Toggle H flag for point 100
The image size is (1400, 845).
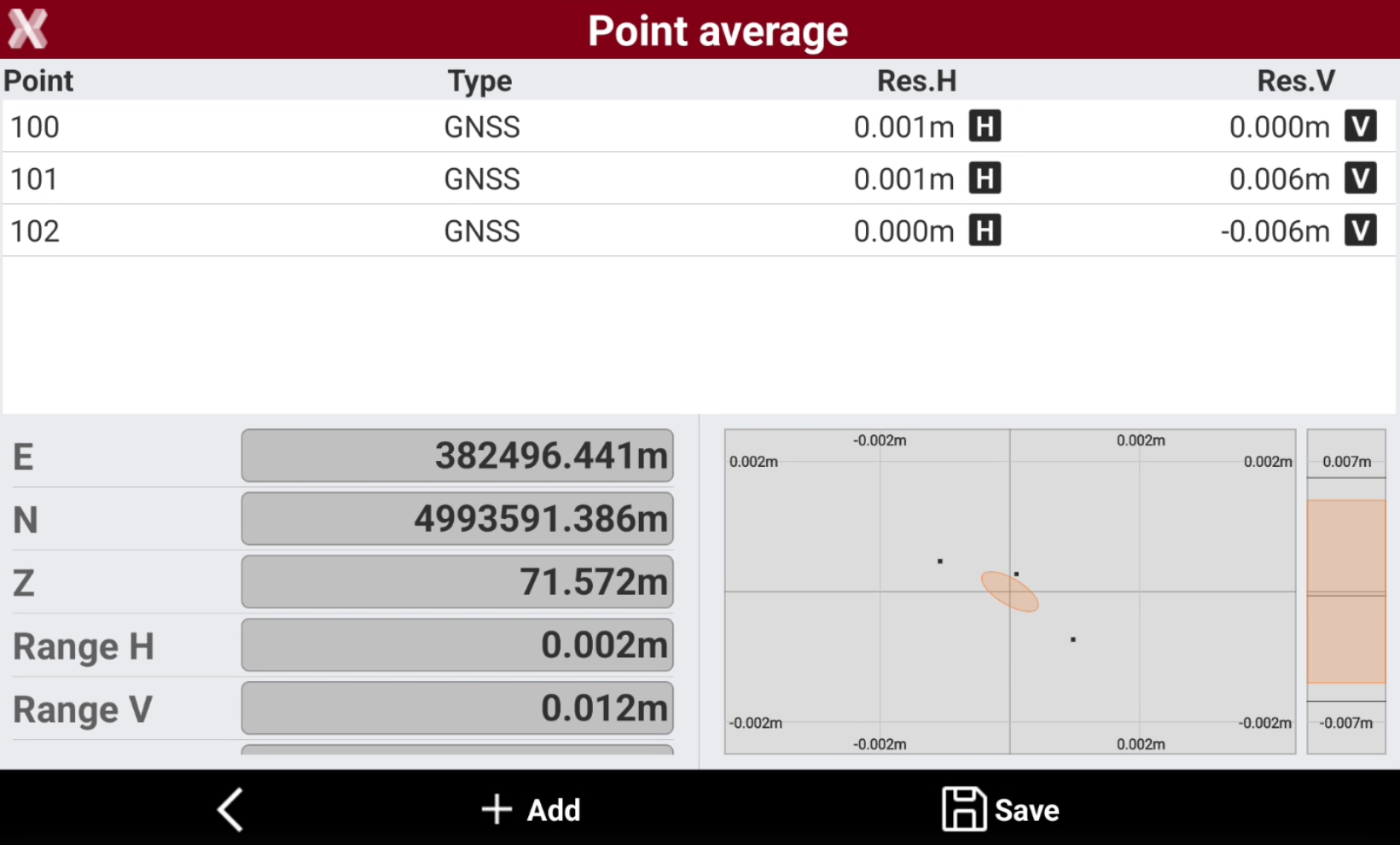(985, 127)
